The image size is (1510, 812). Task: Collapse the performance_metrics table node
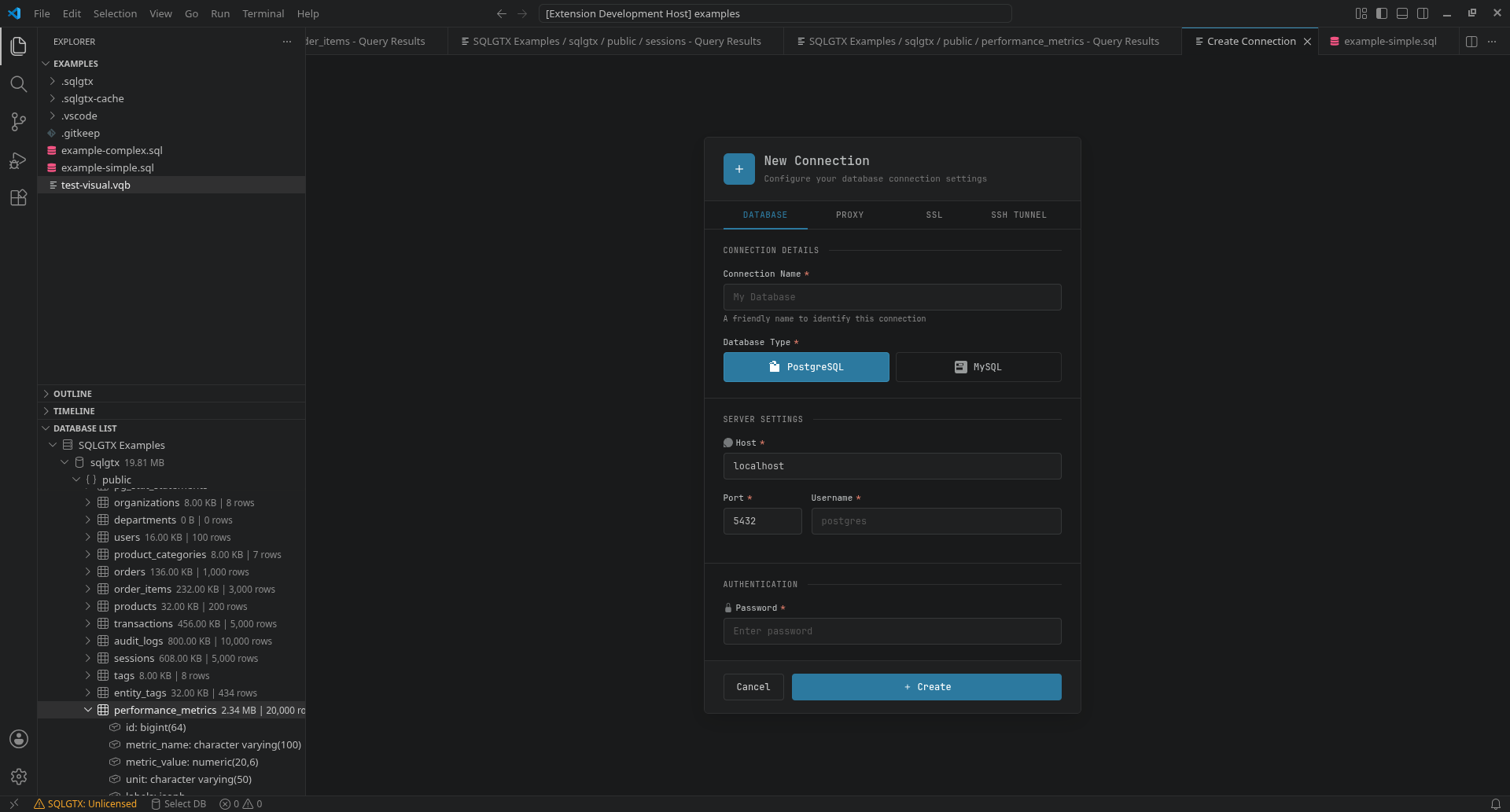pos(88,710)
